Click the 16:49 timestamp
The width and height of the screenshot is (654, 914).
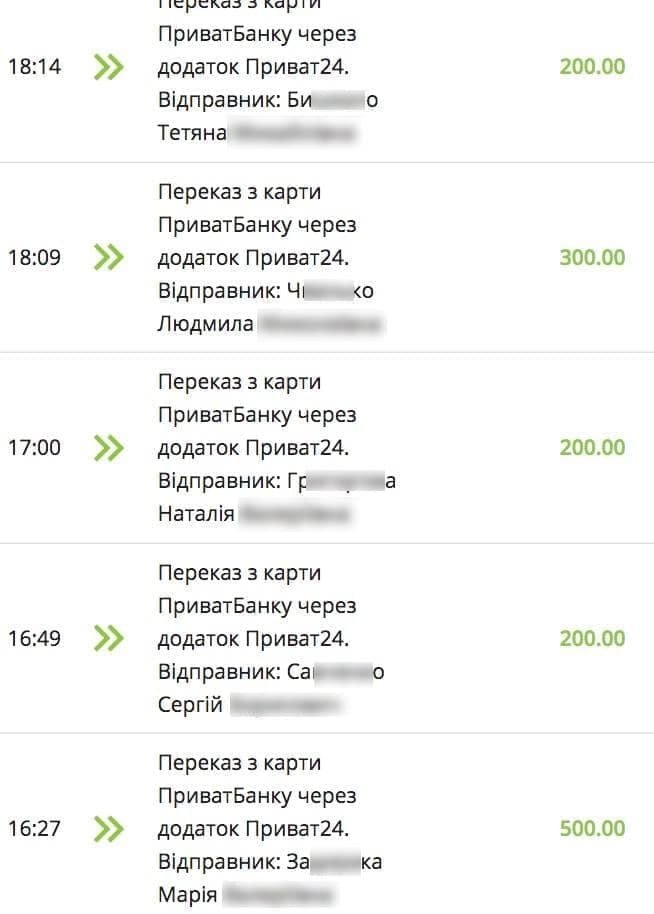34,638
